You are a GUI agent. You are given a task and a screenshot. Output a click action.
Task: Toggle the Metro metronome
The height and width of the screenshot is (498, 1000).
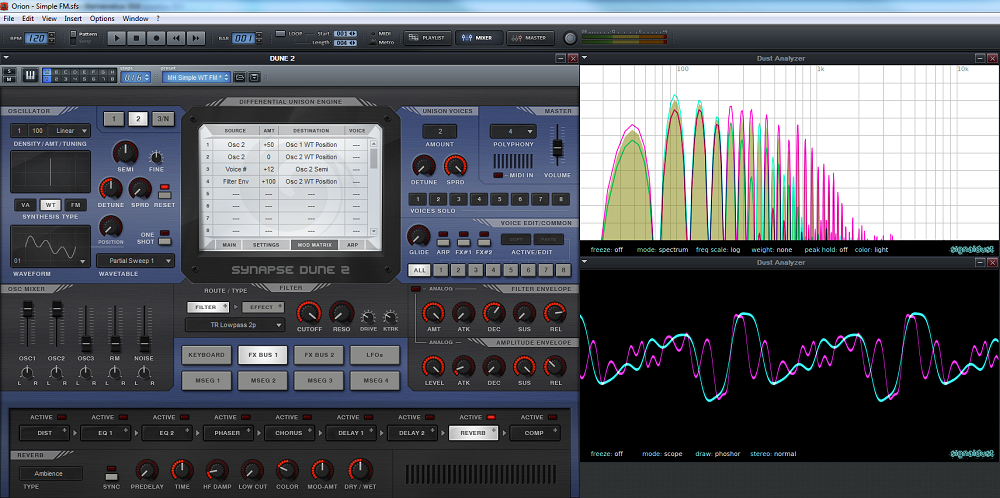tap(374, 43)
